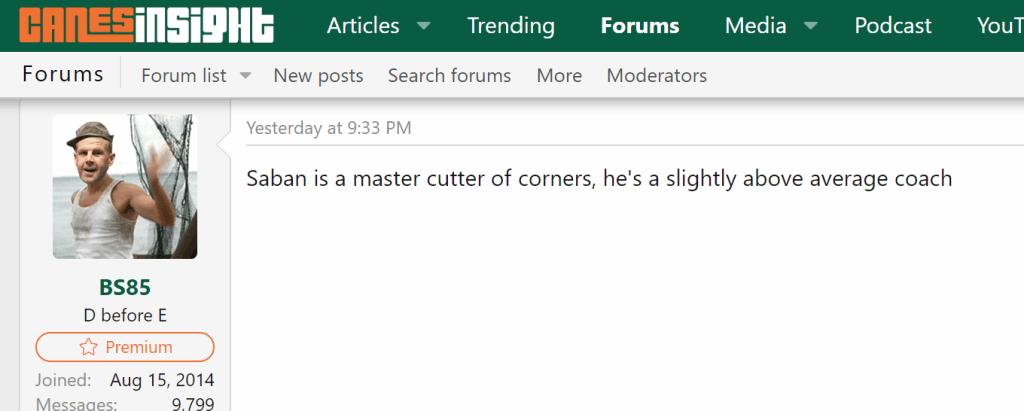View New posts
The image size is (1024, 411).
pyautogui.click(x=318, y=76)
